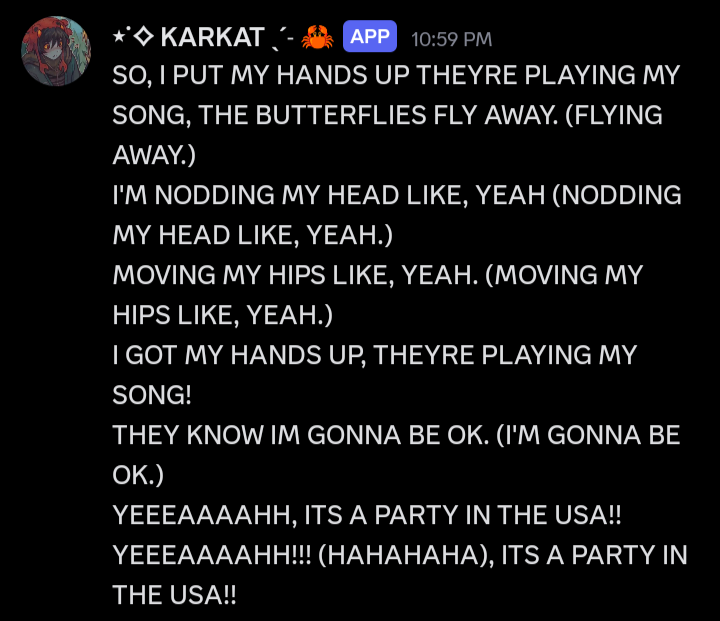
Task: Click the line starting "SO, I PUT MY HANDS UP"
Action: (x=396, y=75)
